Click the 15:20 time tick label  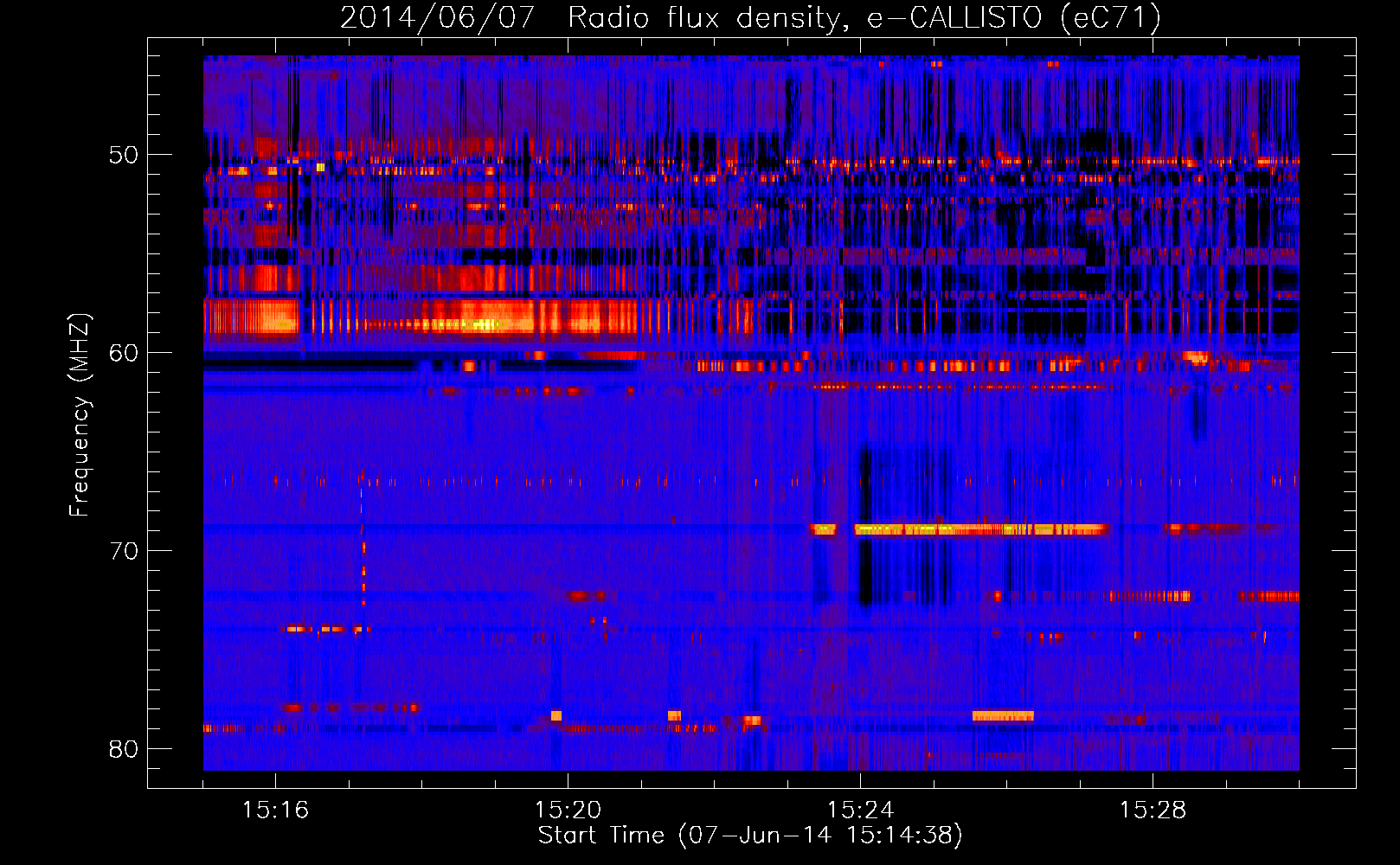pyautogui.click(x=568, y=811)
